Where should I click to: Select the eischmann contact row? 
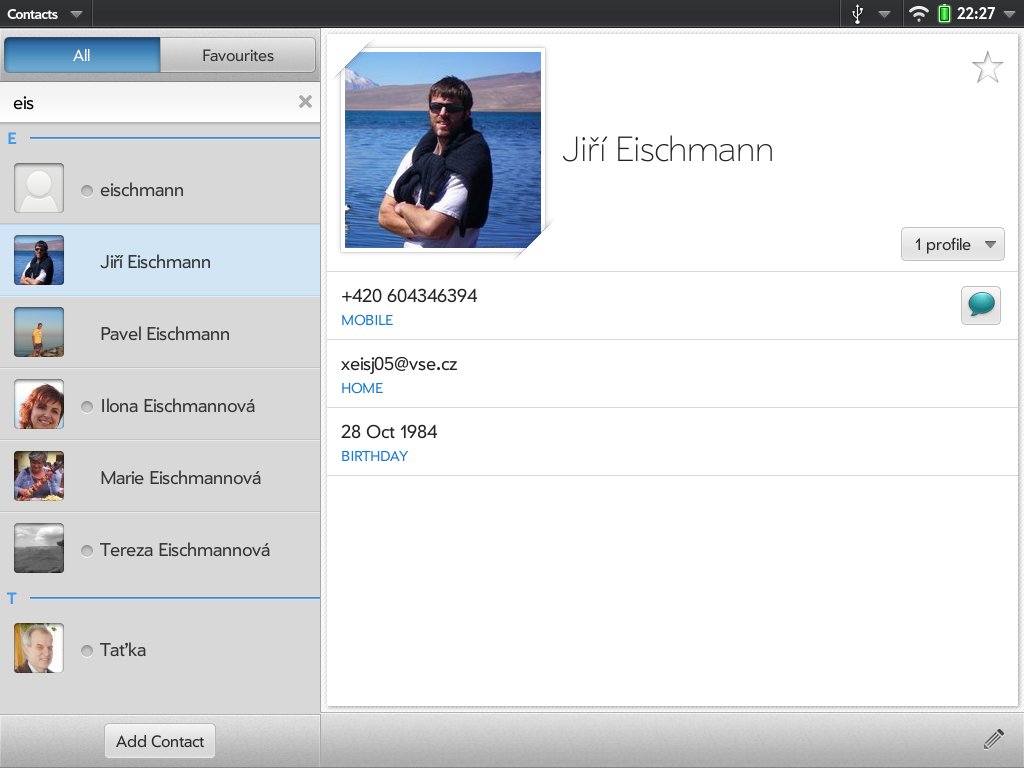pyautogui.click(x=160, y=189)
